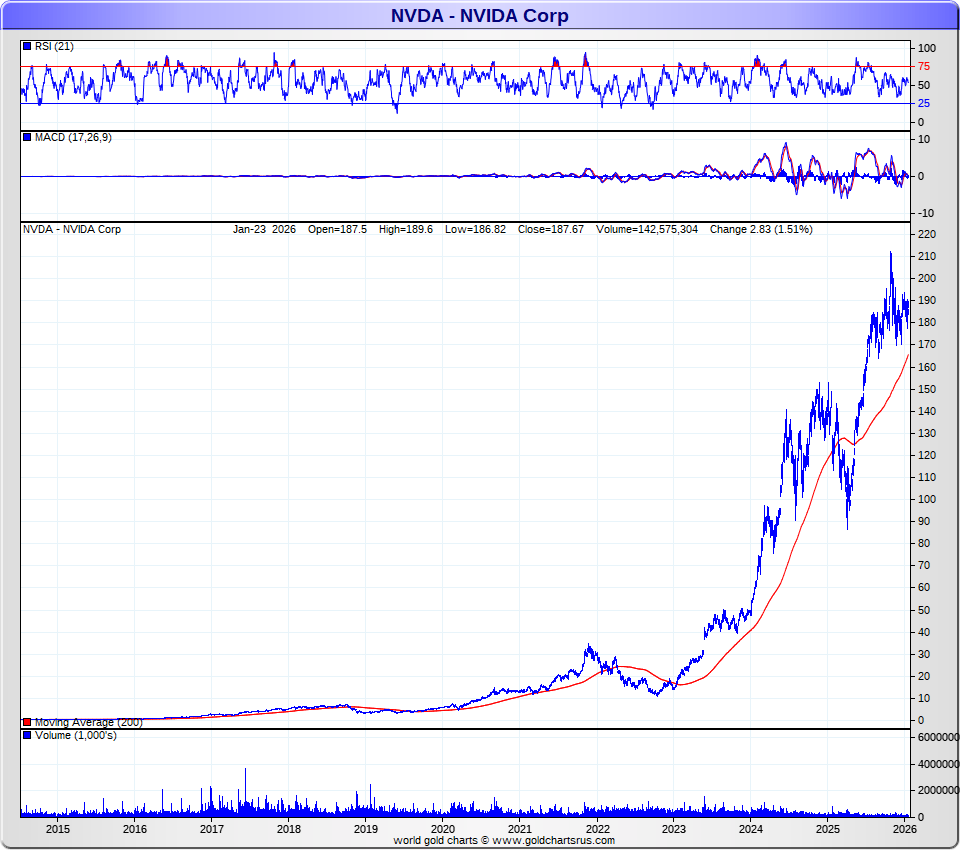Screen dimensions: 960x850
Task: Click the blue 25 RSI level label
Action: [x=924, y=103]
